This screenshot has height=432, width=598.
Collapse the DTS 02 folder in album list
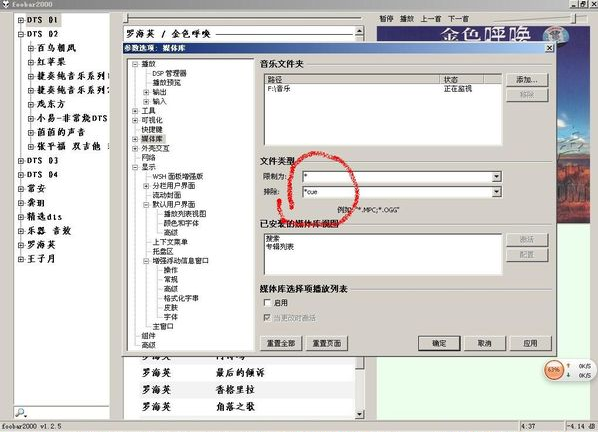point(21,34)
